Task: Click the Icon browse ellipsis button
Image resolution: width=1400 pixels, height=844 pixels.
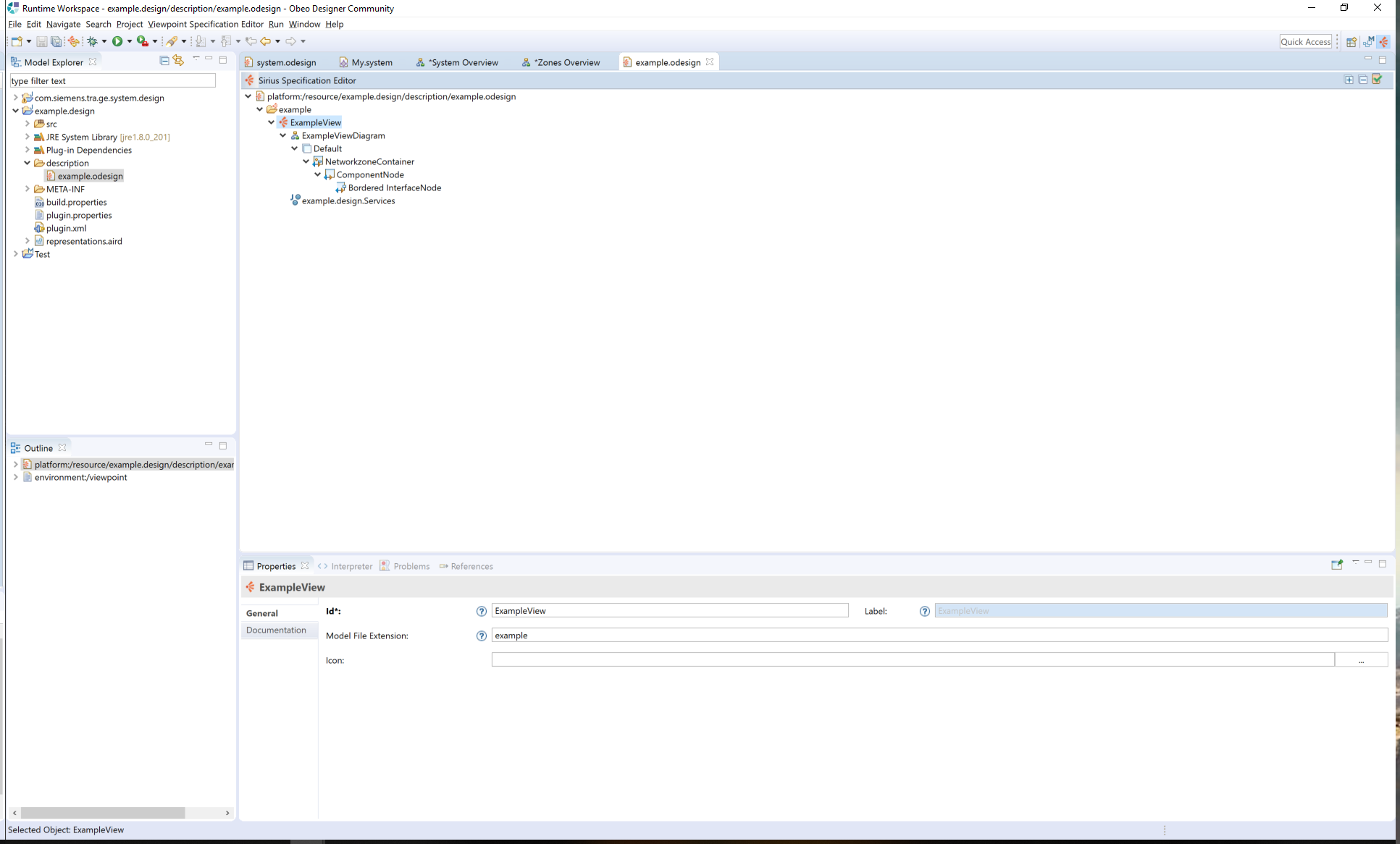Action: click(x=1361, y=660)
